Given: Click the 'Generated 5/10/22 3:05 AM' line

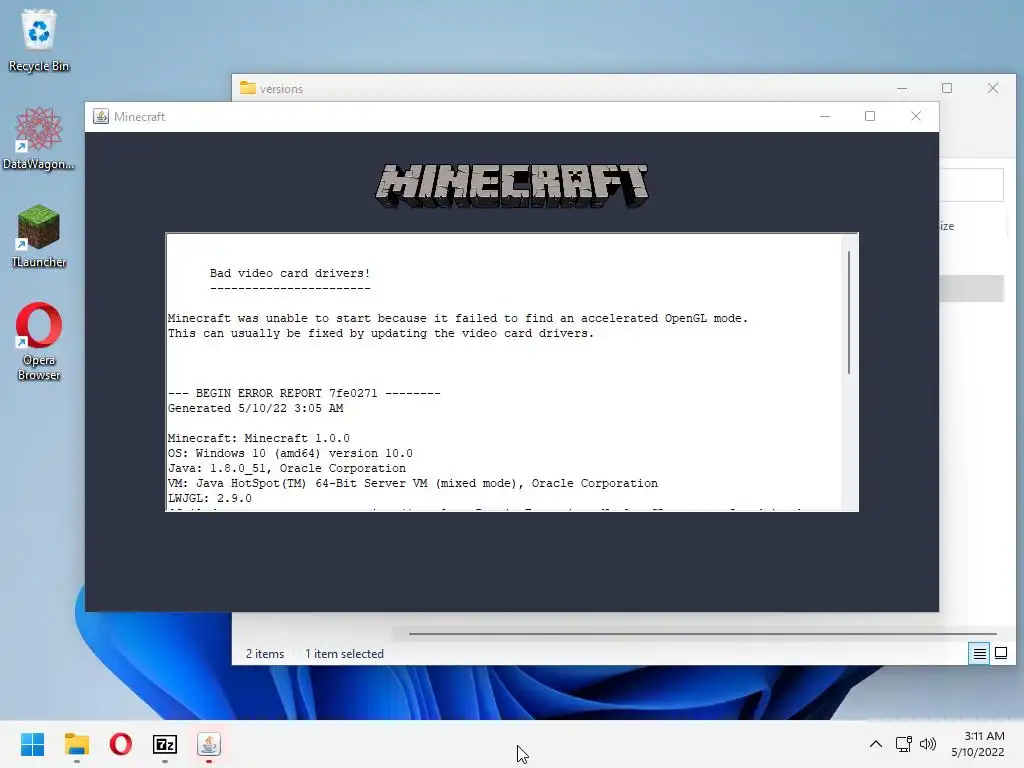Looking at the screenshot, I should point(255,408).
